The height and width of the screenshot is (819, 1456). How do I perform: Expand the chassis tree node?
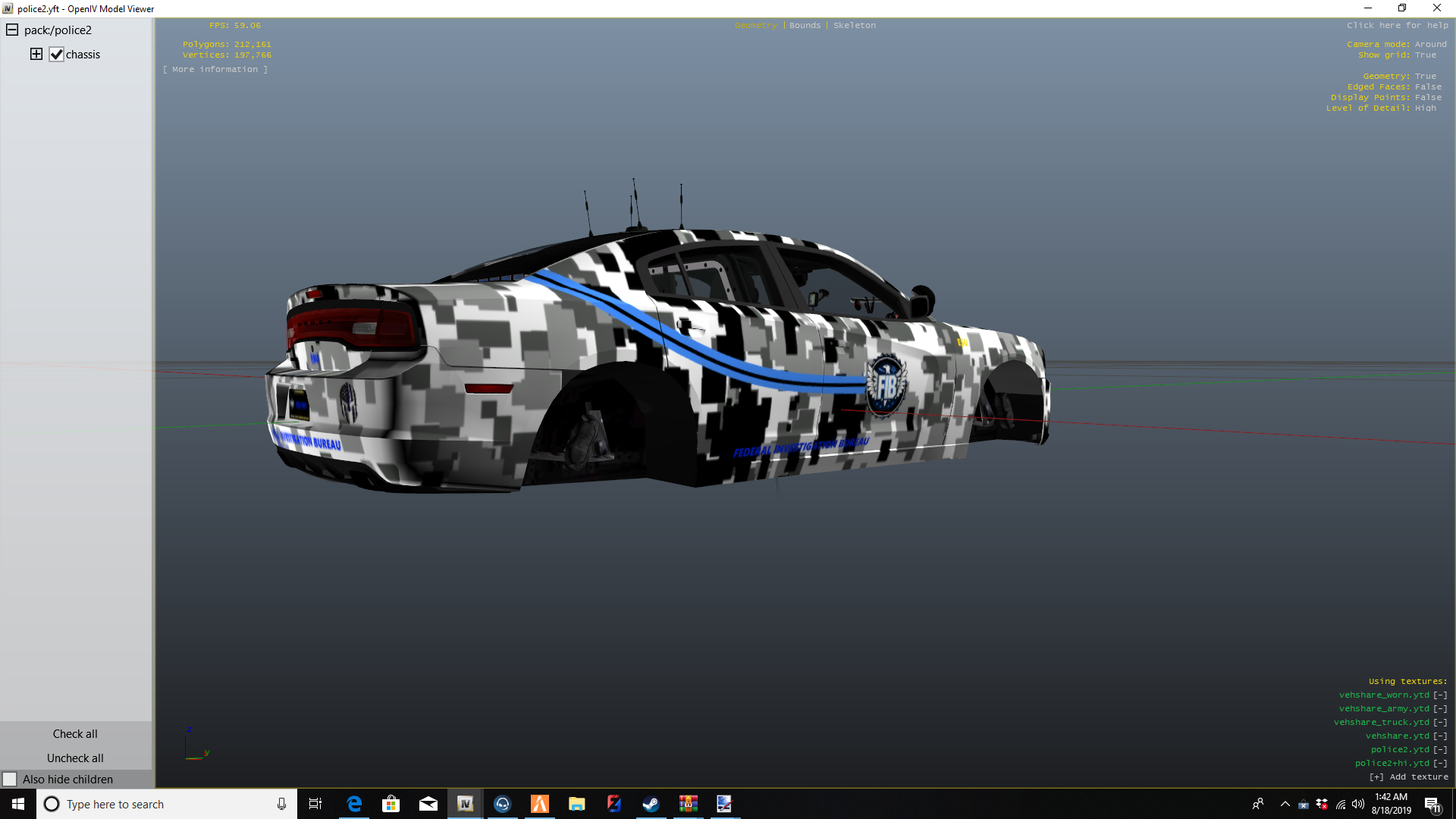coord(36,54)
